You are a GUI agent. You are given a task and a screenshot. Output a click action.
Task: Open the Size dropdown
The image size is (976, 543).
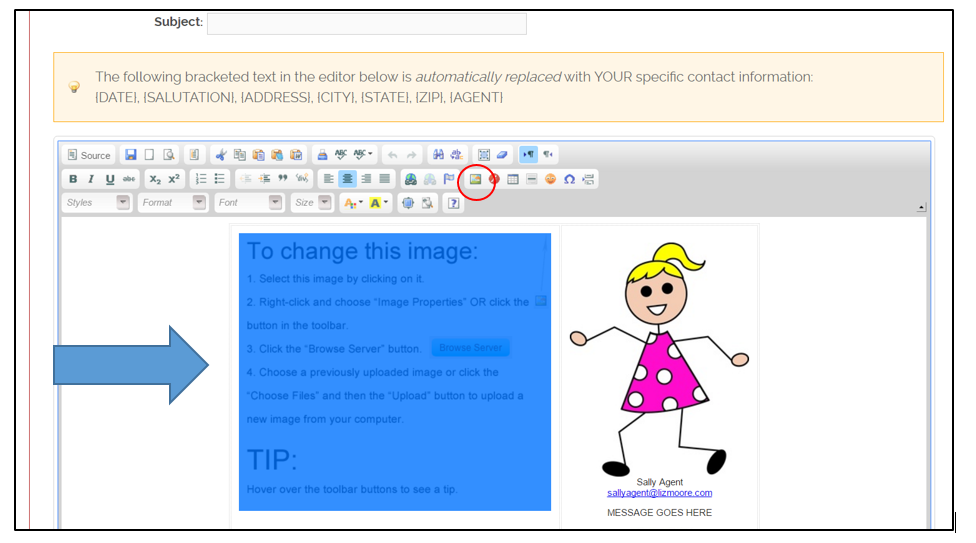pyautogui.click(x=312, y=203)
